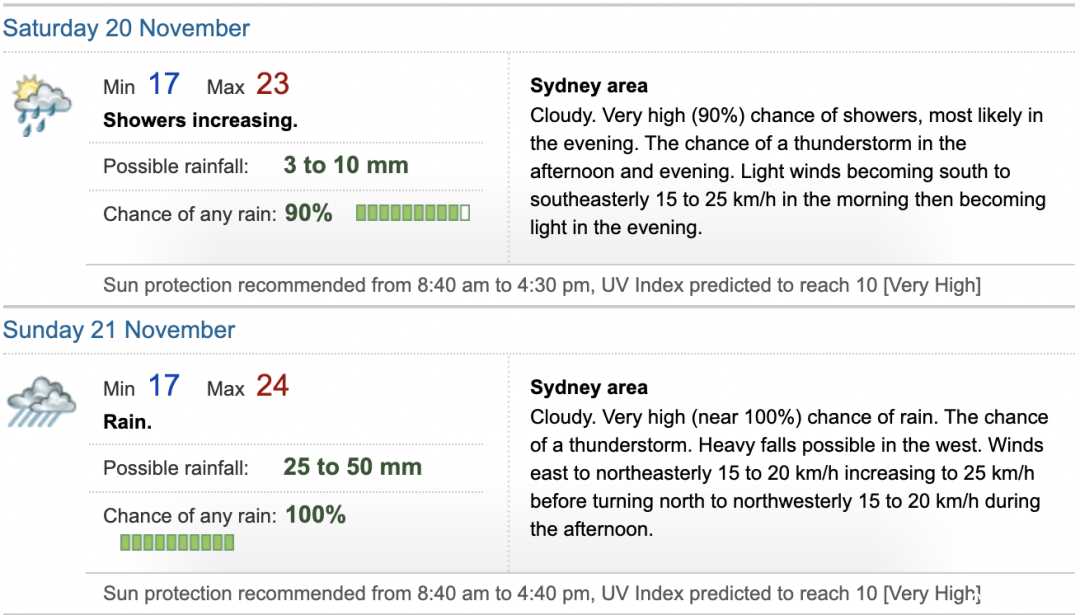Click Sunday minimum temperature 17
This screenshot has width=1080, height=615.
[x=164, y=386]
